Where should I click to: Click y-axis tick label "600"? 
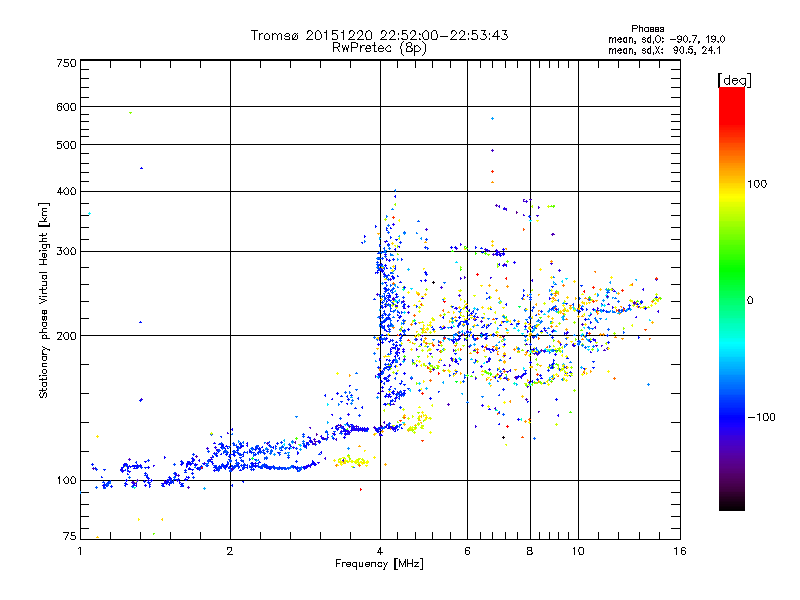pos(67,107)
